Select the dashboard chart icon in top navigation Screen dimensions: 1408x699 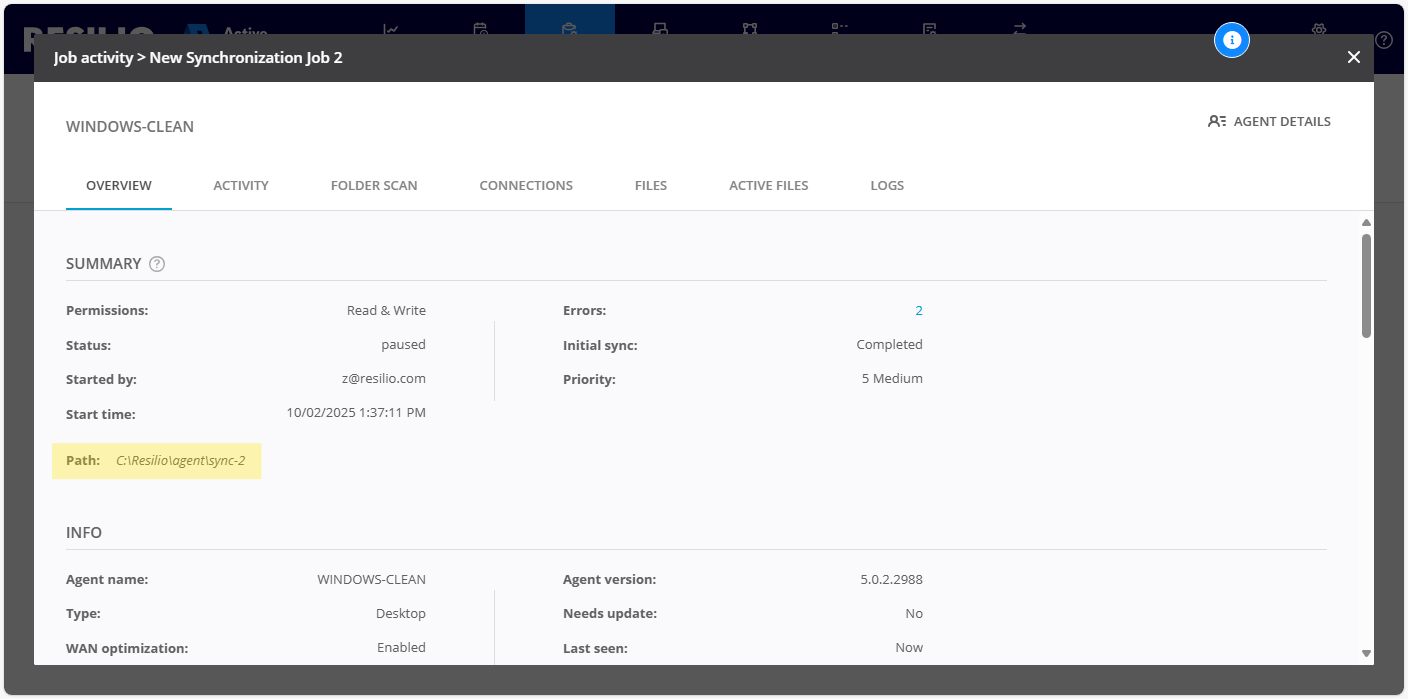[391, 30]
